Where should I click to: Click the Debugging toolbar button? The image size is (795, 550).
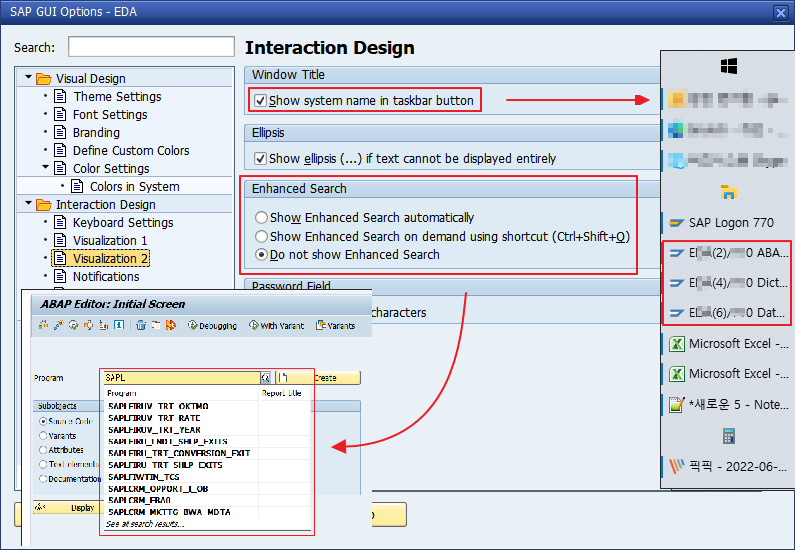coord(212,325)
